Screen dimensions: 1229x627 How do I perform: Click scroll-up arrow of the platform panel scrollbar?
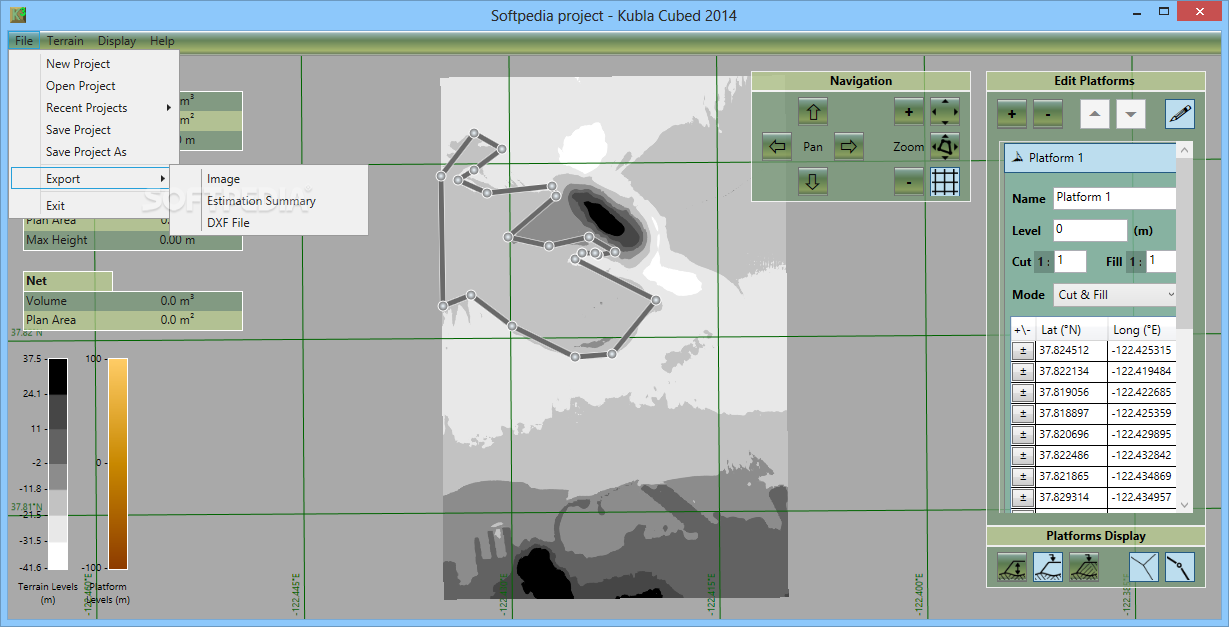click(1184, 150)
